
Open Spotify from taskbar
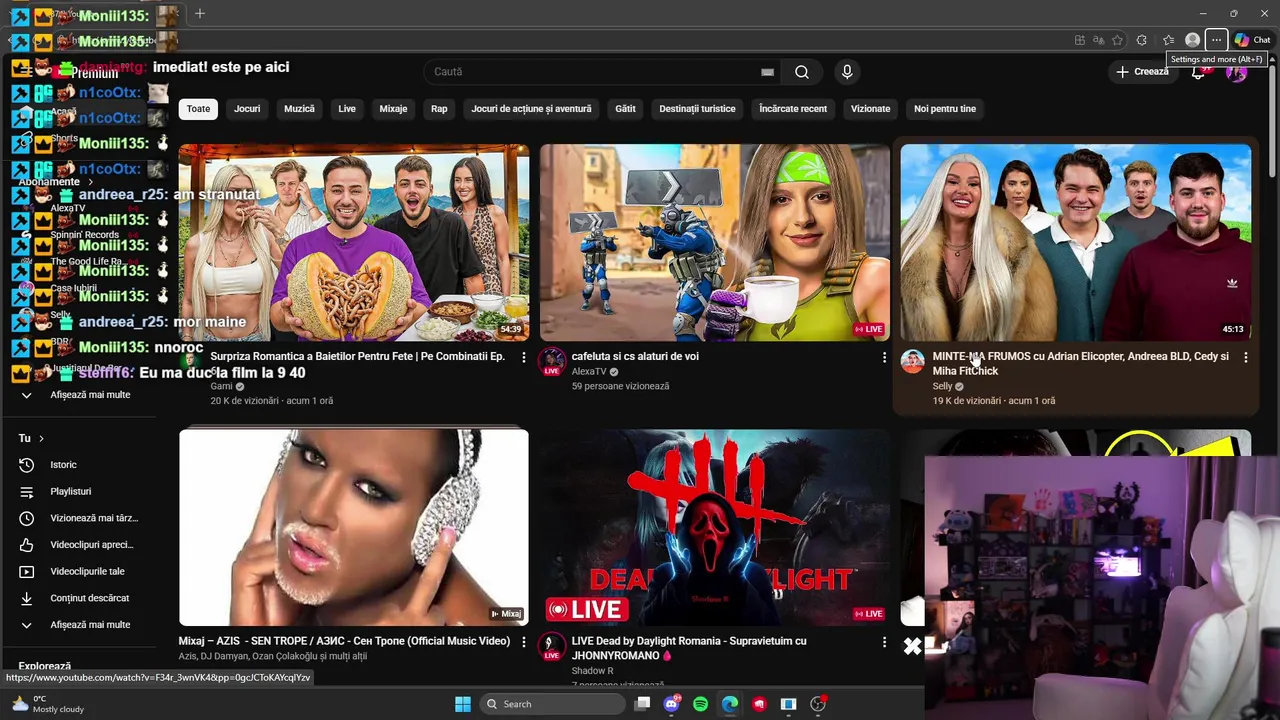tap(700, 704)
